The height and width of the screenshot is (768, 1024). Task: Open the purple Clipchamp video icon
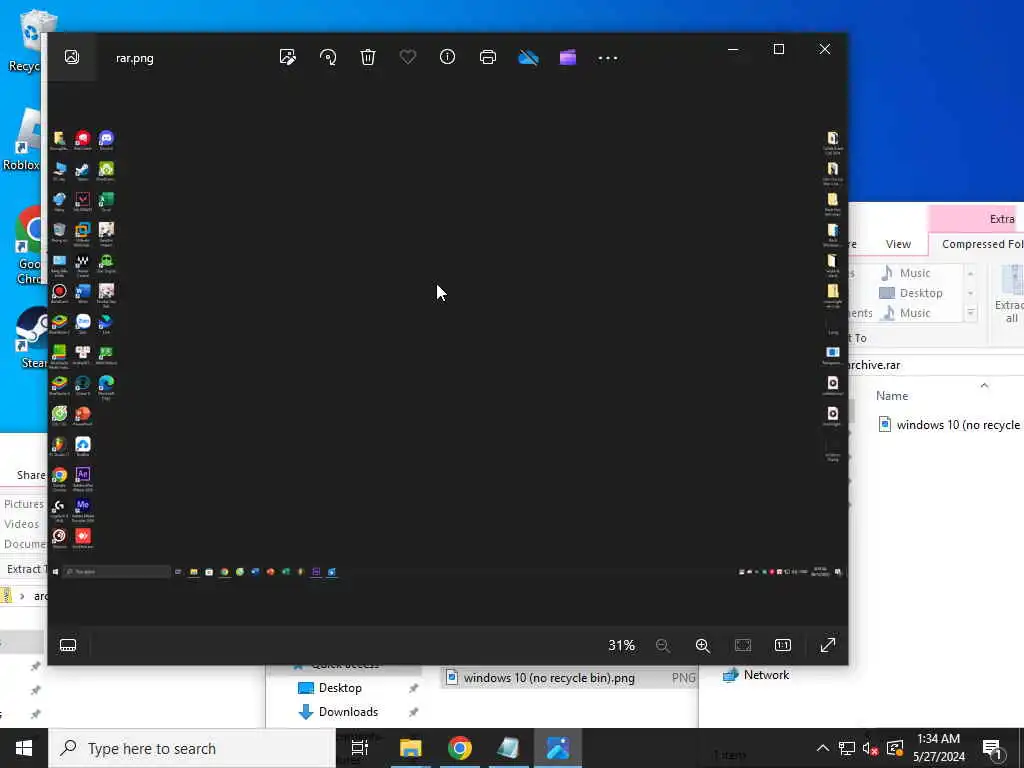coord(568,57)
